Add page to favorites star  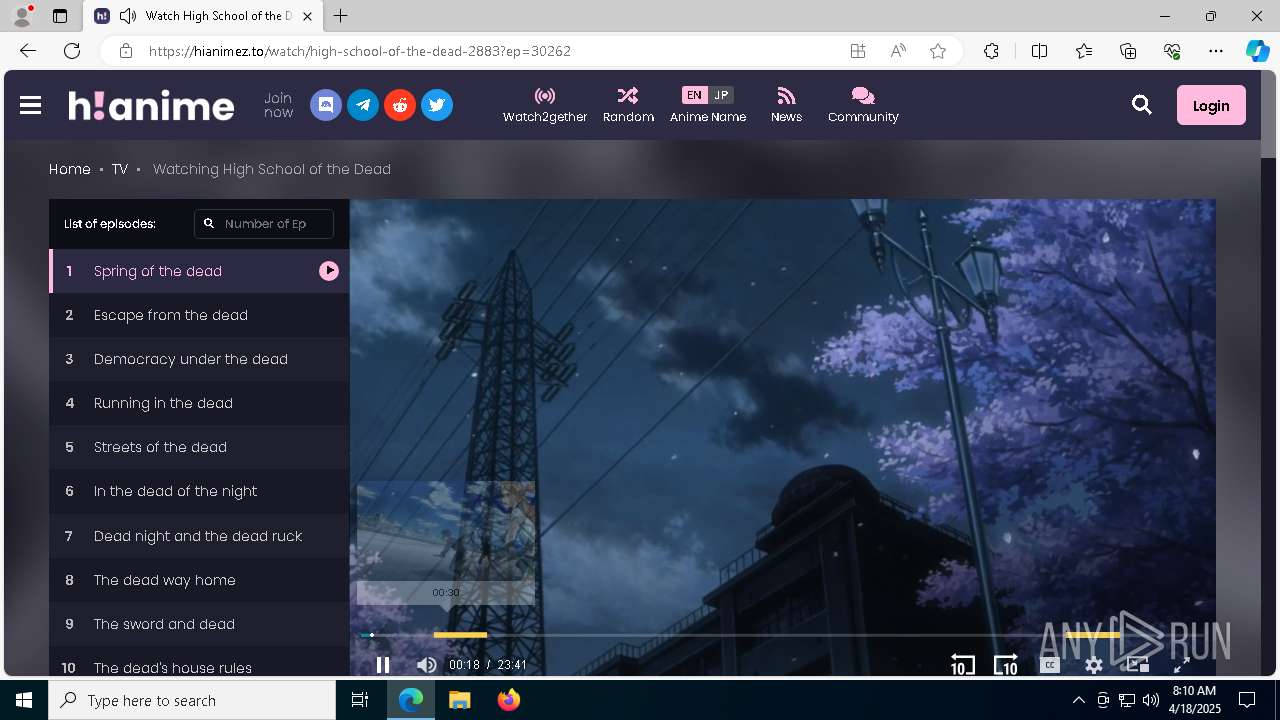pyautogui.click(x=938, y=51)
